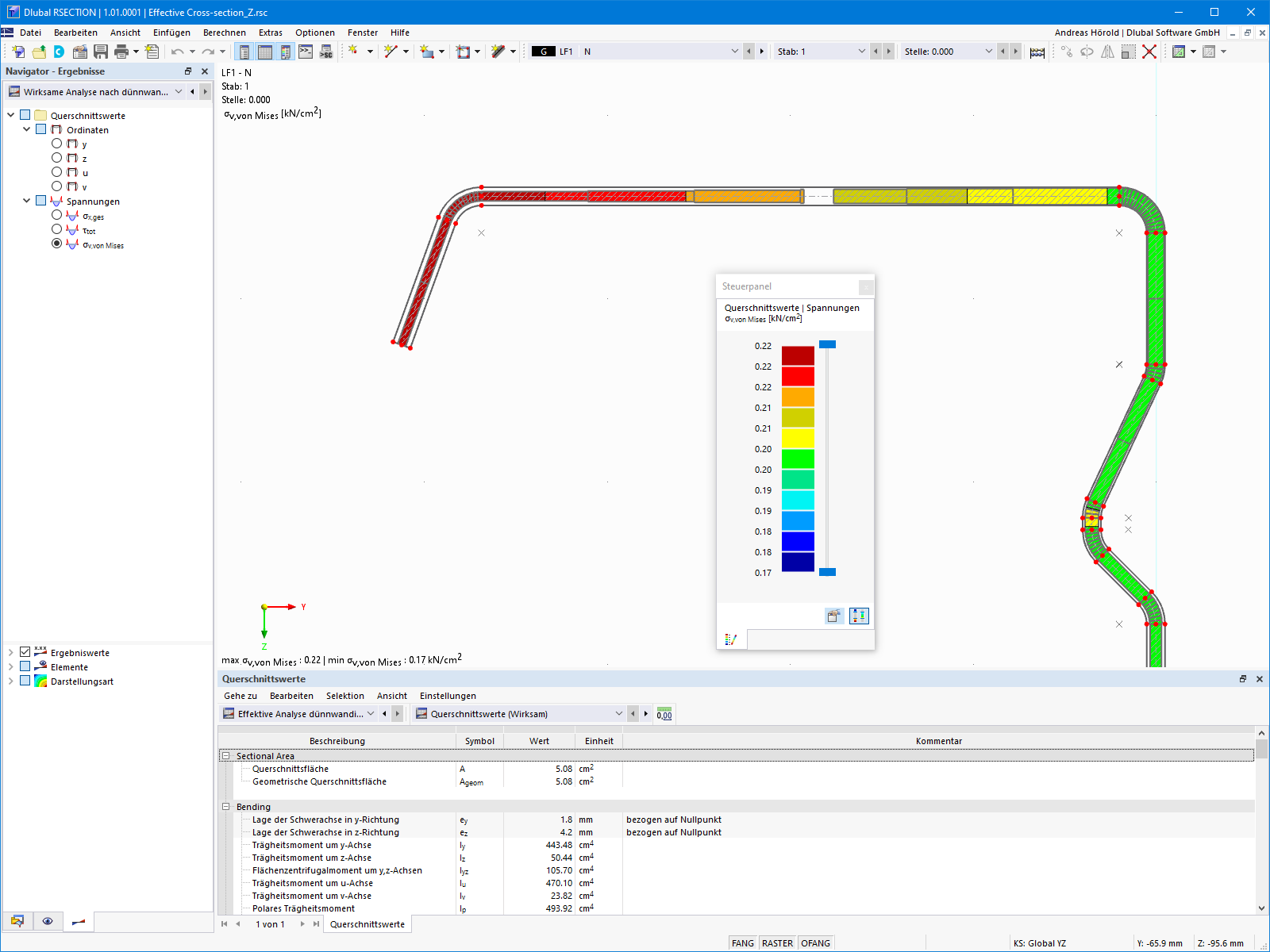Collapse the Querschnittswerte tree node
This screenshot has height=952, width=1270.
pyautogui.click(x=11, y=115)
